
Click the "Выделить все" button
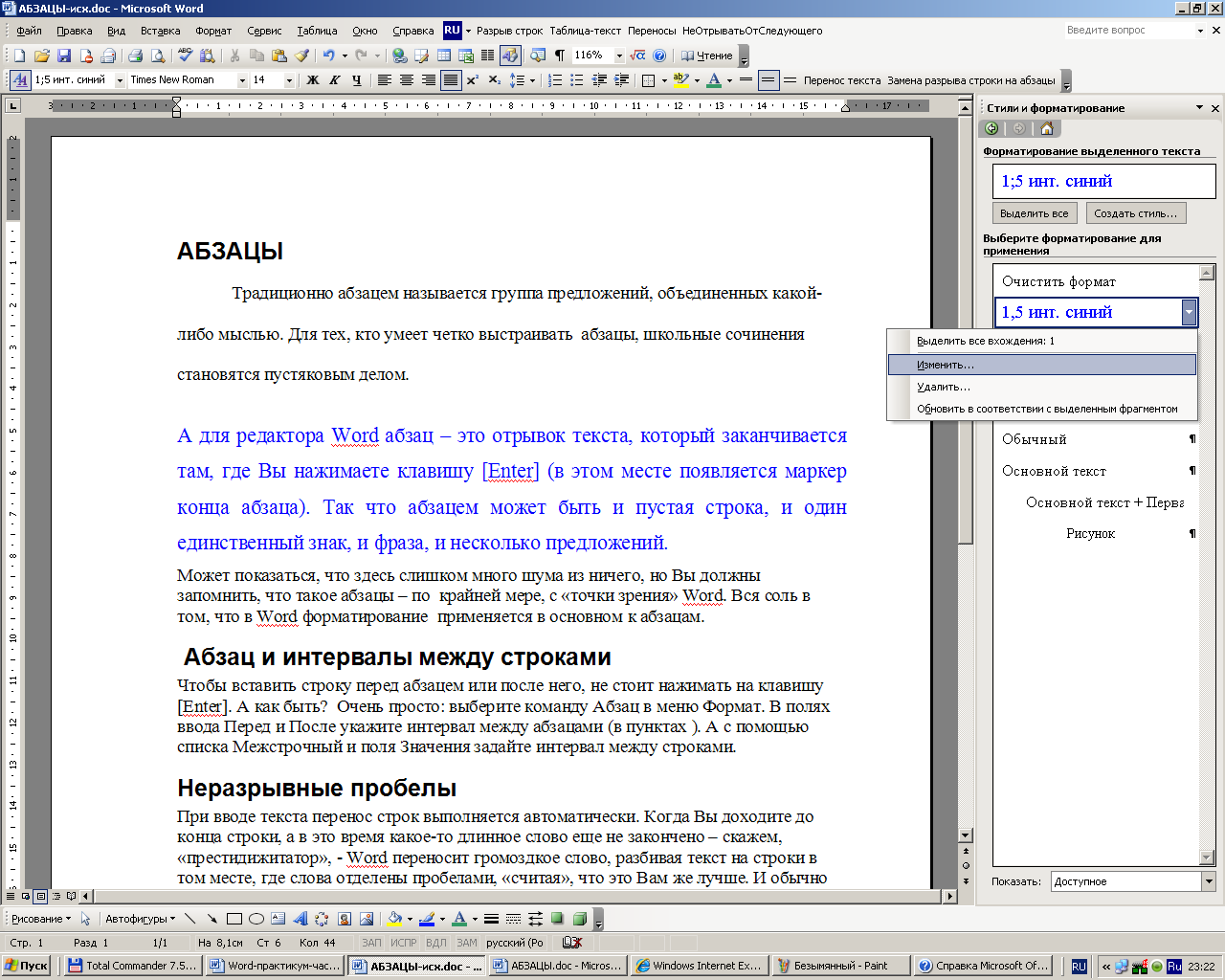[1035, 213]
